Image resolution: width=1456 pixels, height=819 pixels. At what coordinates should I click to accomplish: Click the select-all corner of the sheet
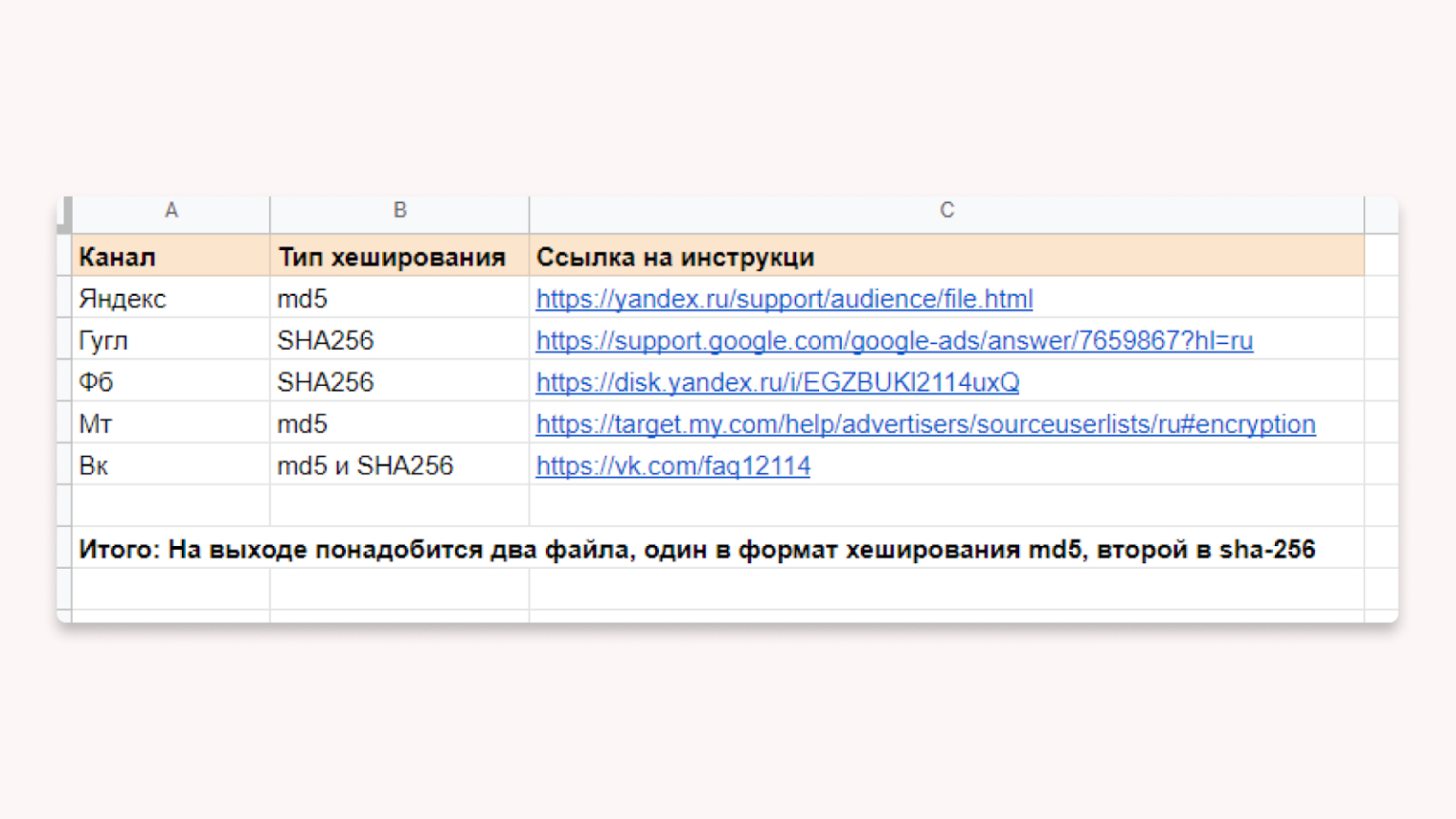(64, 214)
